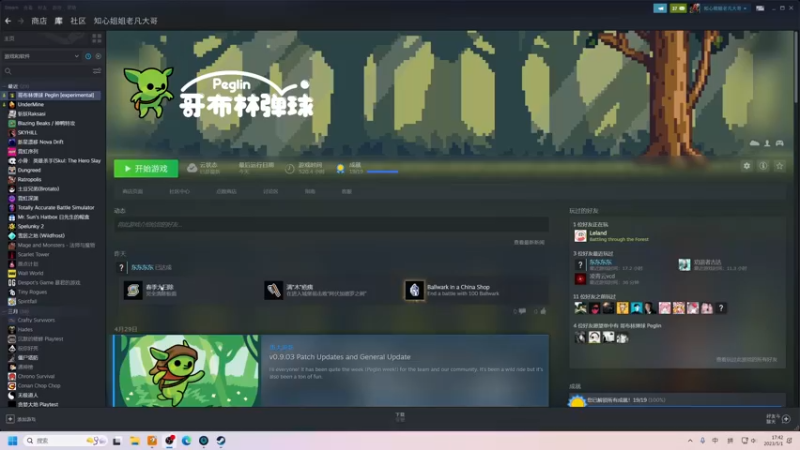The image size is (800, 450).
Task: Open the green friends notification button
Action: 678,8
